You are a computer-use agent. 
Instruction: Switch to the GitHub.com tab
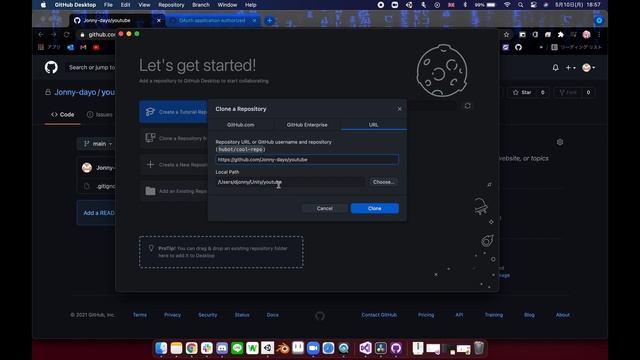(x=240, y=124)
